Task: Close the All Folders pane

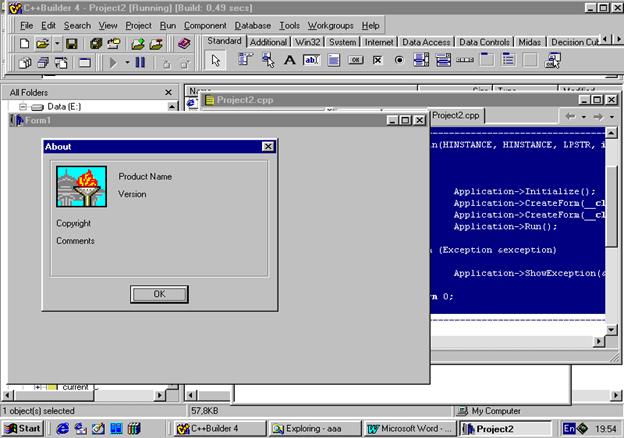Action: 168,92
